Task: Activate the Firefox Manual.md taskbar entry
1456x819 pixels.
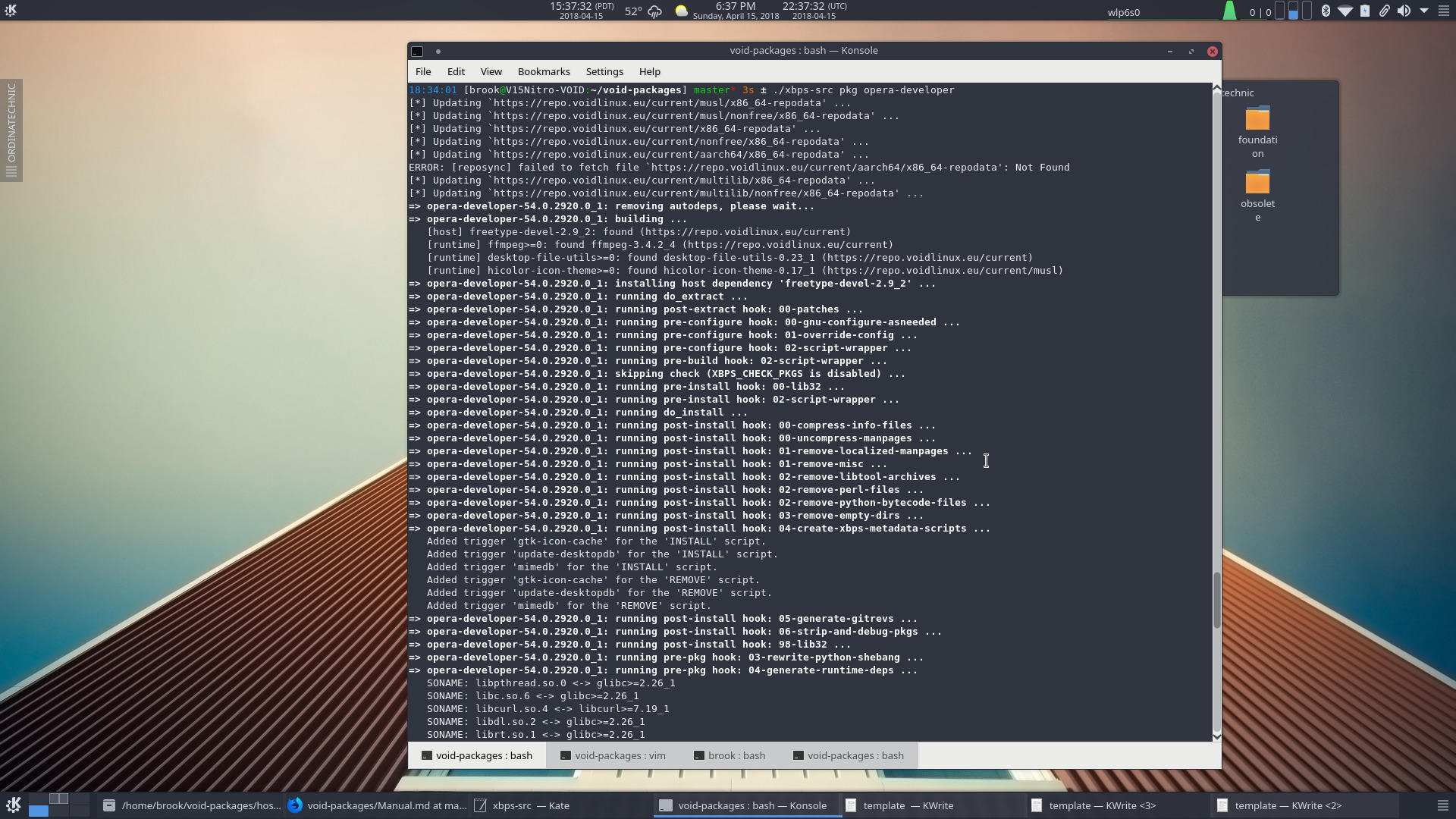Action: 377,805
